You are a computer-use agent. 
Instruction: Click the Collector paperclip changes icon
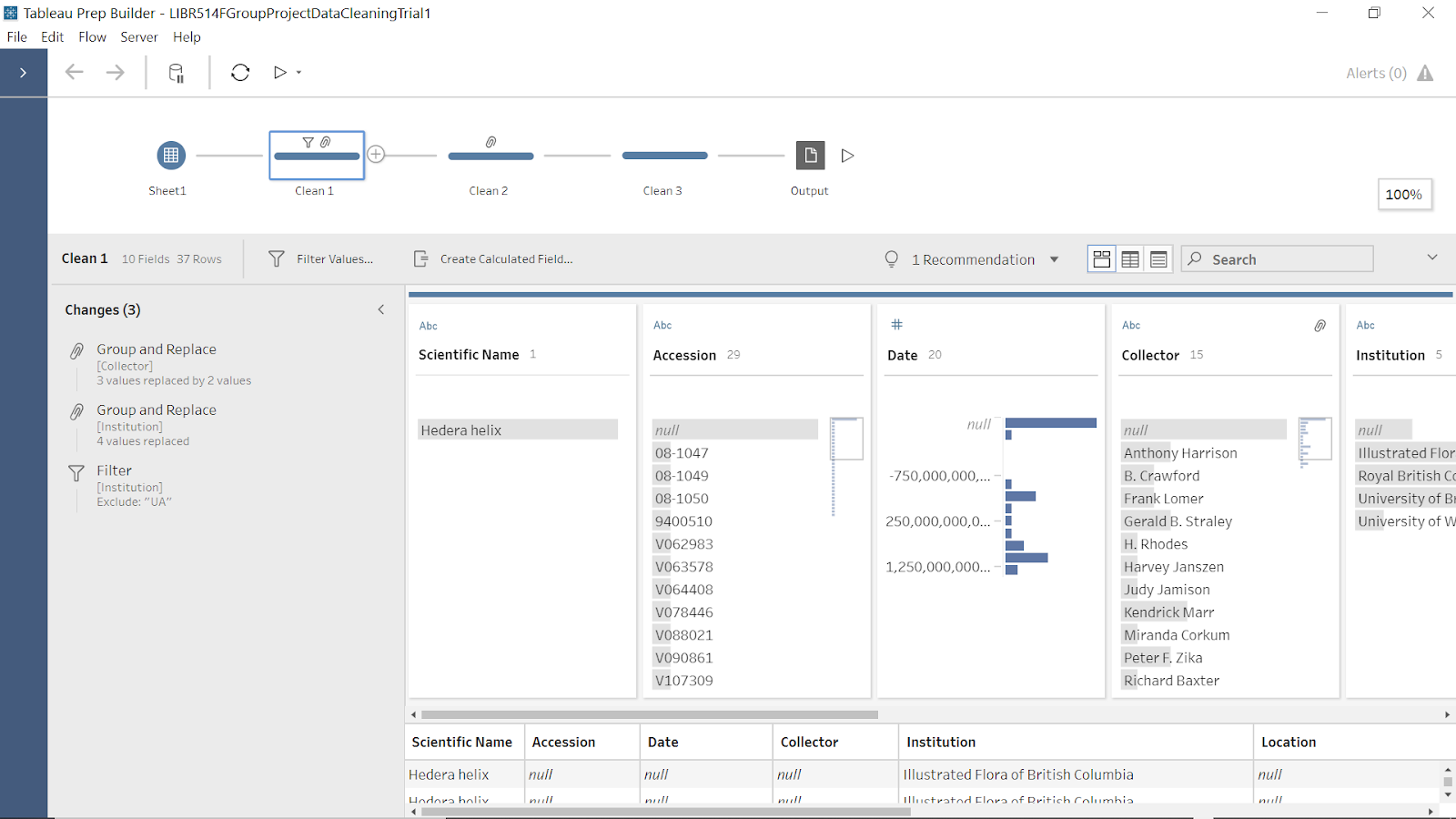1319,325
